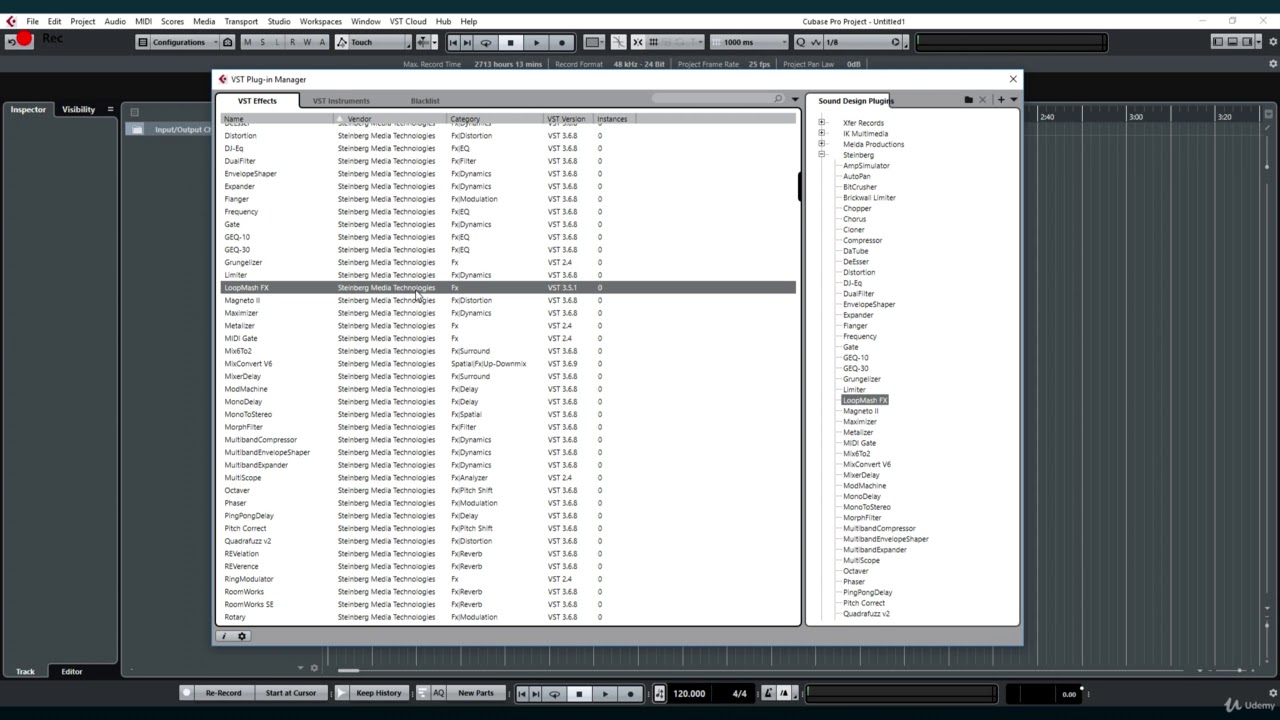Toggle Snap to zero crossing icon
Image resolution: width=1280 pixels, height=720 pixels.
tap(618, 42)
